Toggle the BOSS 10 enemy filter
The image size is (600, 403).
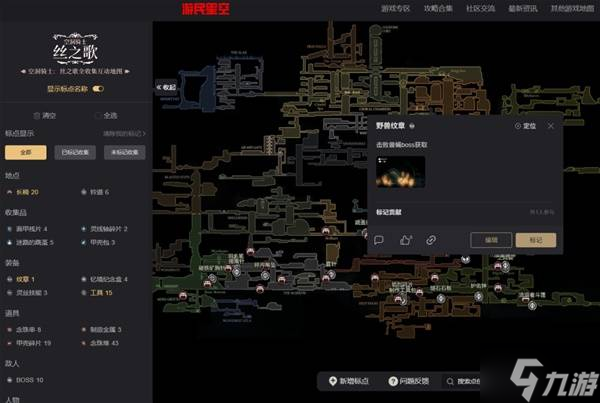pos(26,380)
